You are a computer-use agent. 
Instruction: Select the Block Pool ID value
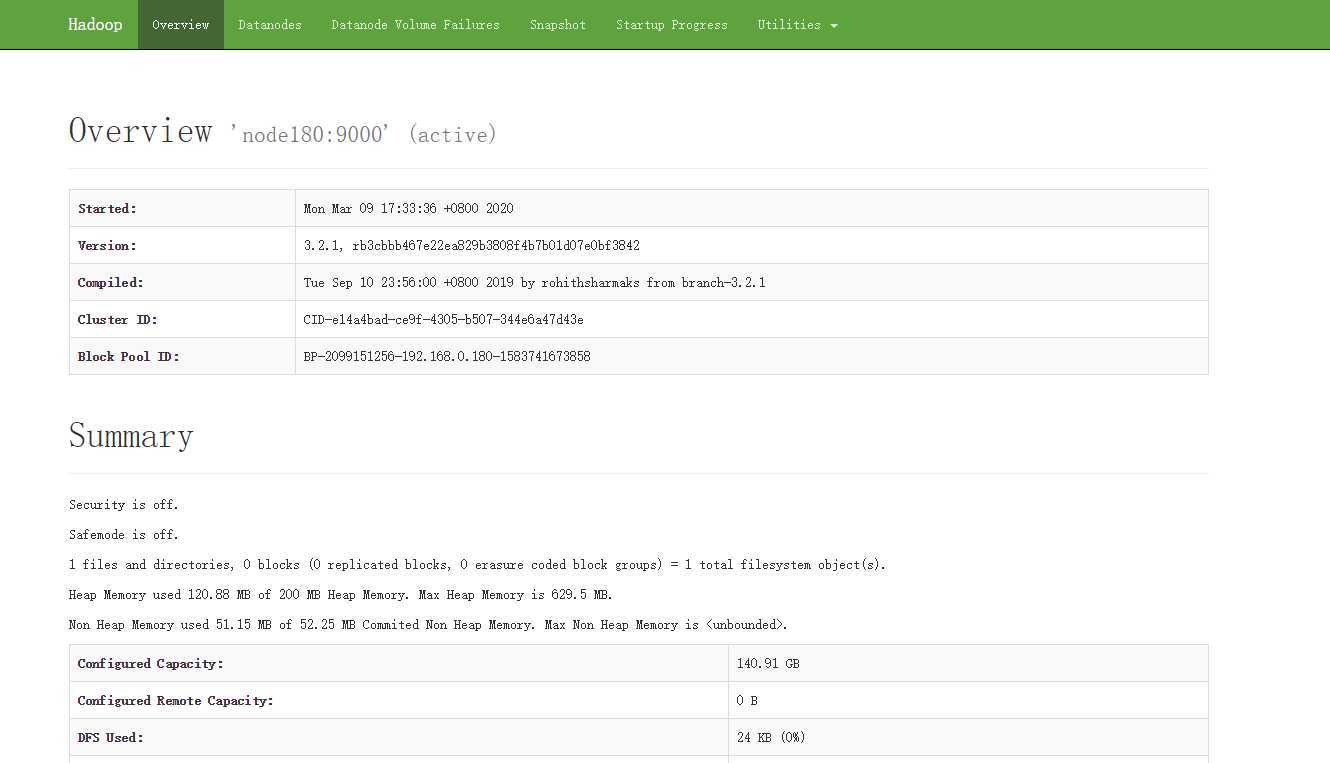447,356
